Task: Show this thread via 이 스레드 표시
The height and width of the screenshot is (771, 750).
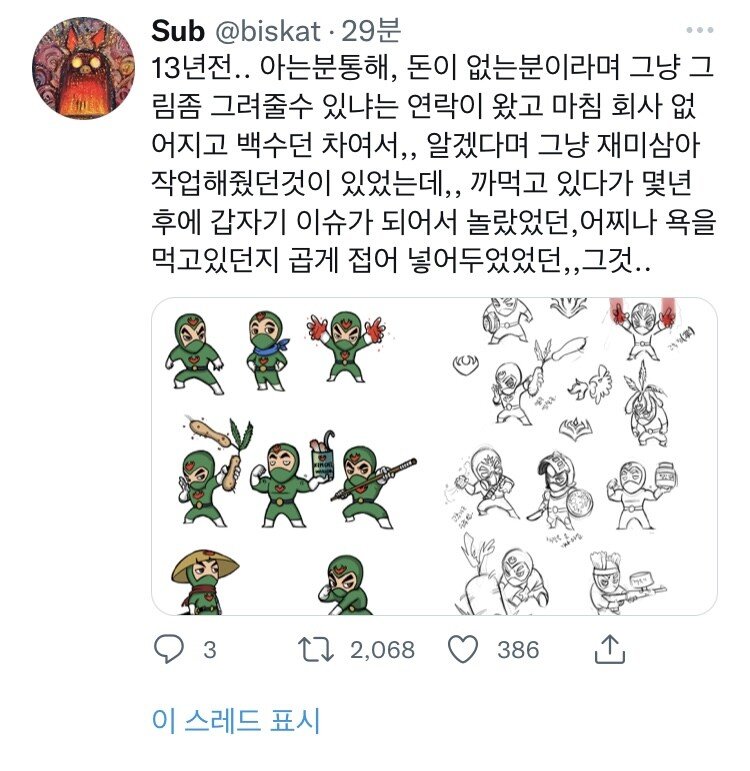Action: pos(236,721)
